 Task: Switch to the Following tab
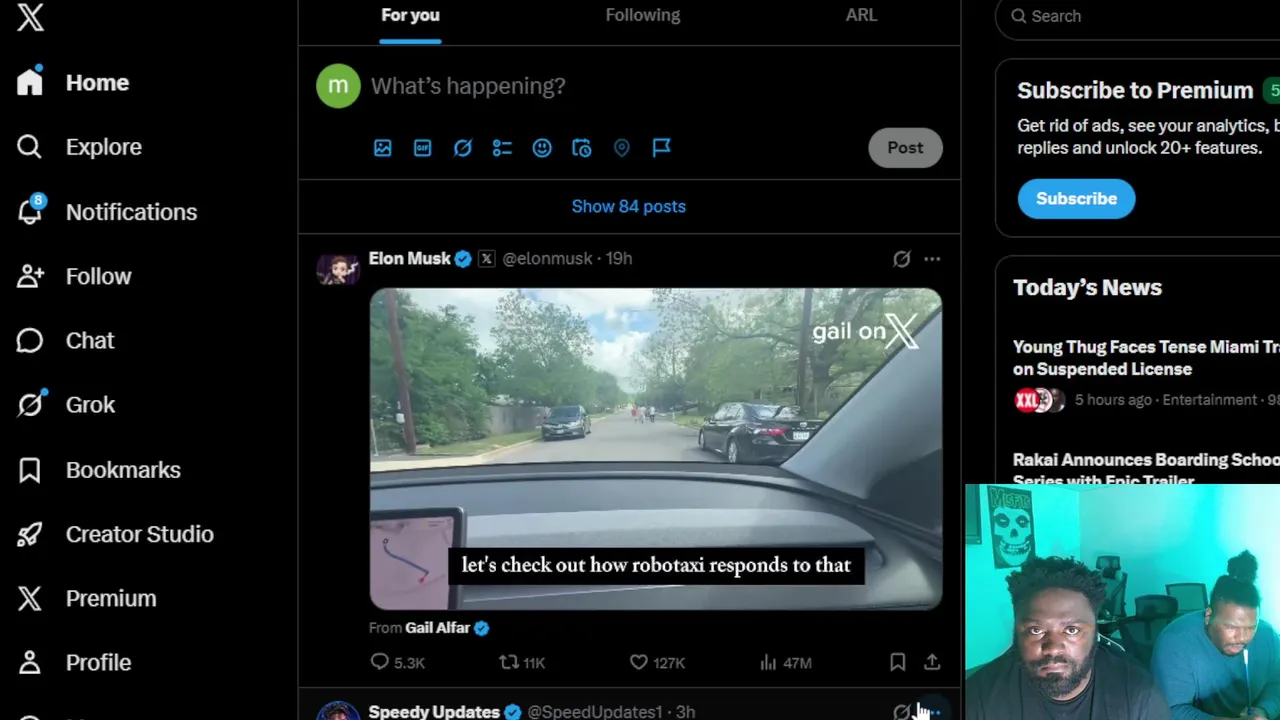click(643, 15)
